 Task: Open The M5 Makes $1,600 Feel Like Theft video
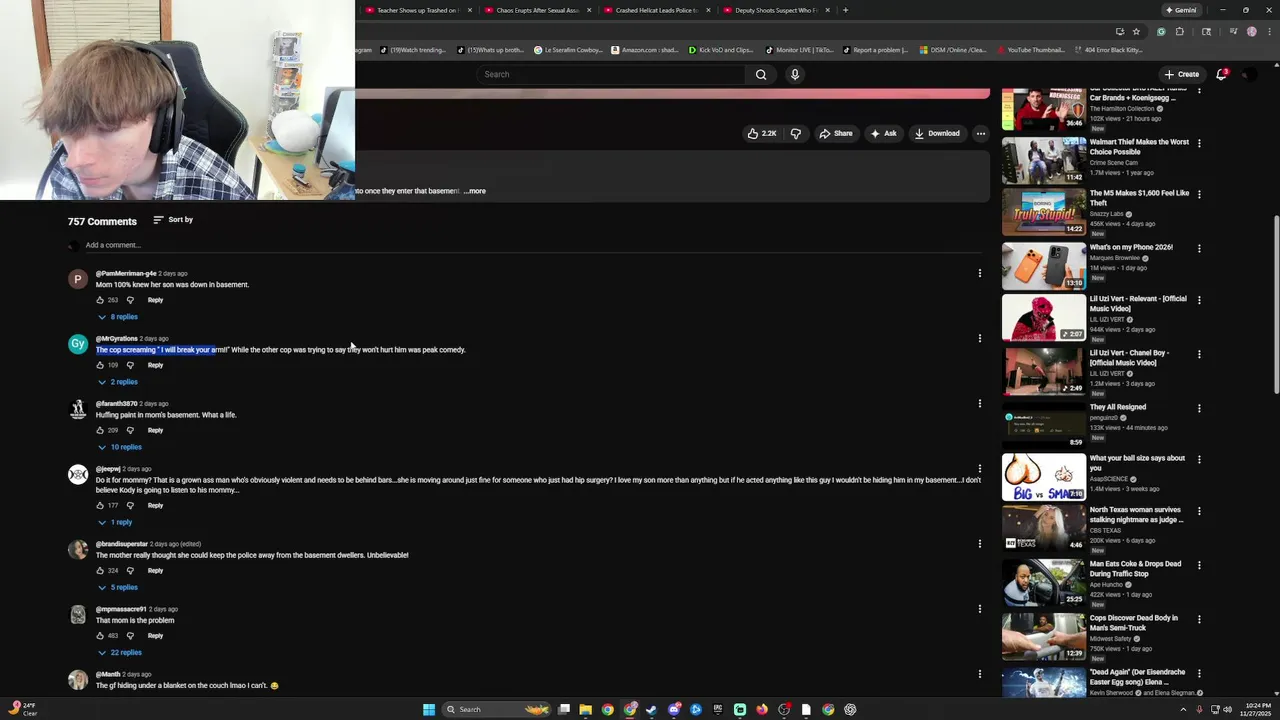tap(1139, 198)
